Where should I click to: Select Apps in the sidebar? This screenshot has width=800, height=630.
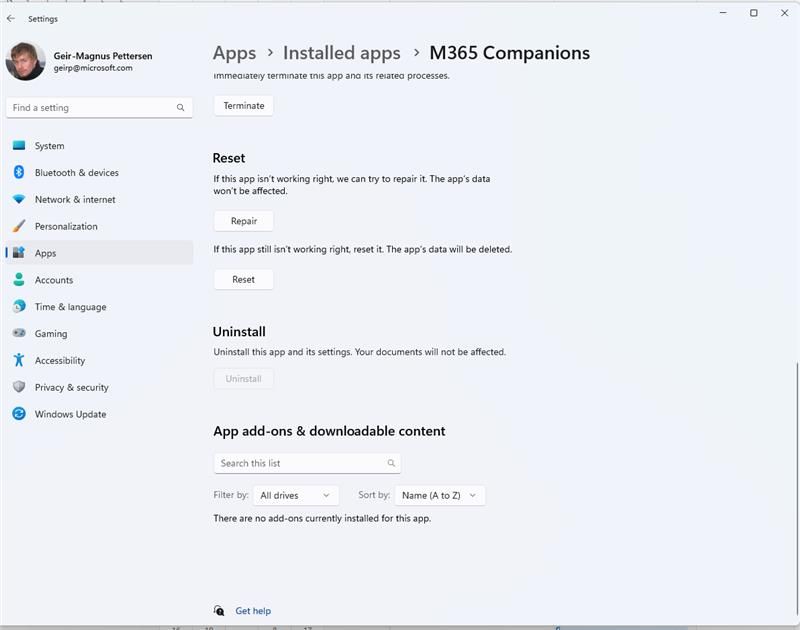99,253
